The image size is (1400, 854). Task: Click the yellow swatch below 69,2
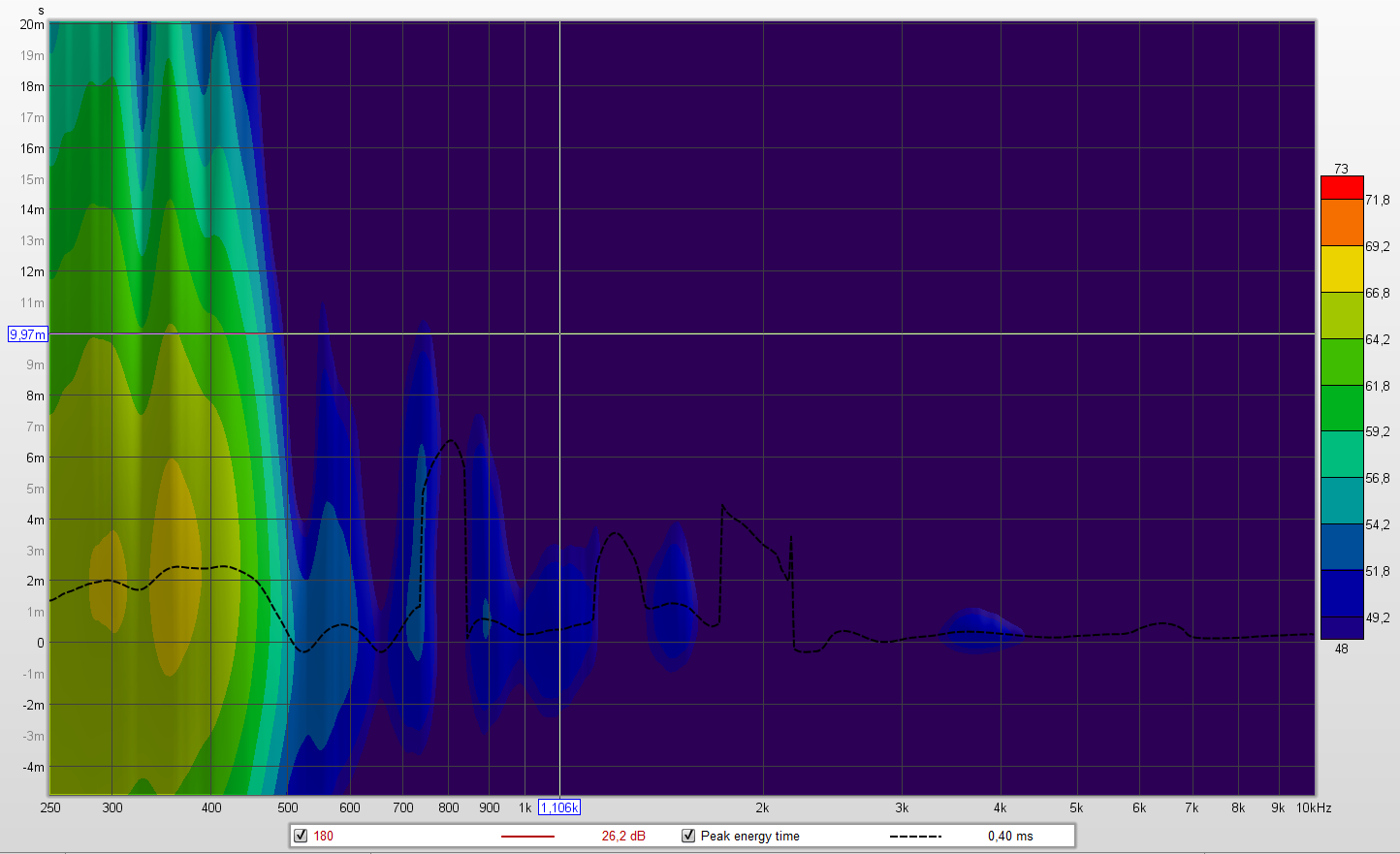pyautogui.click(x=1342, y=269)
